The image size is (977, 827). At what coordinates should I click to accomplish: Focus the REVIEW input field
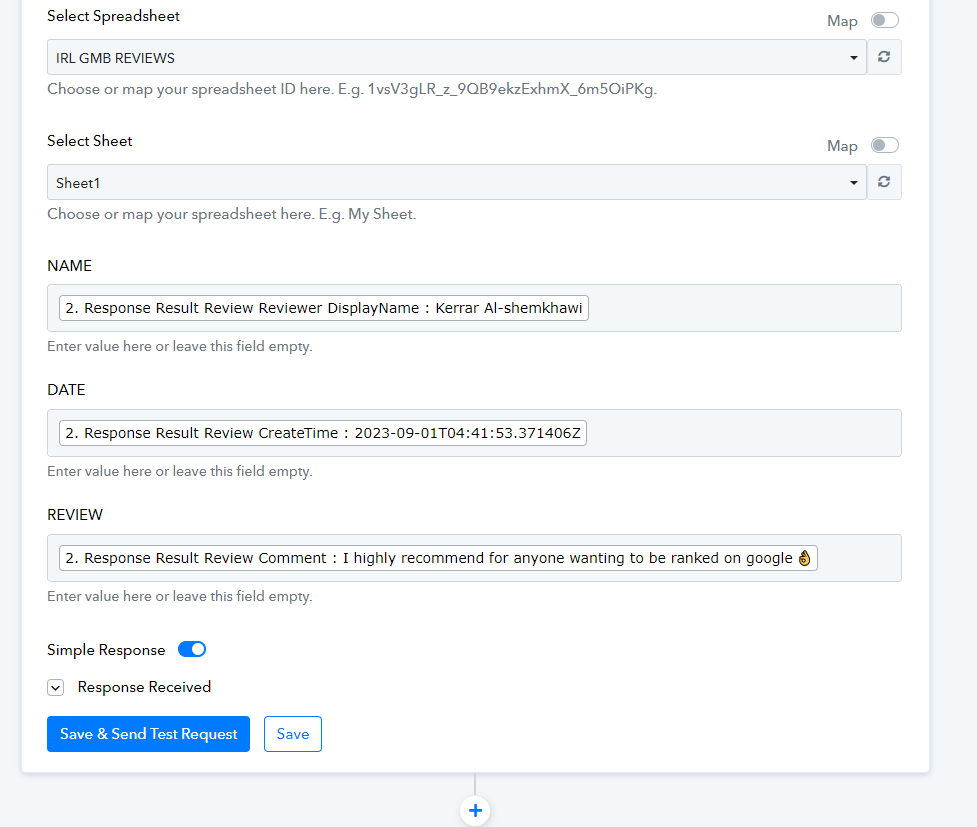474,558
